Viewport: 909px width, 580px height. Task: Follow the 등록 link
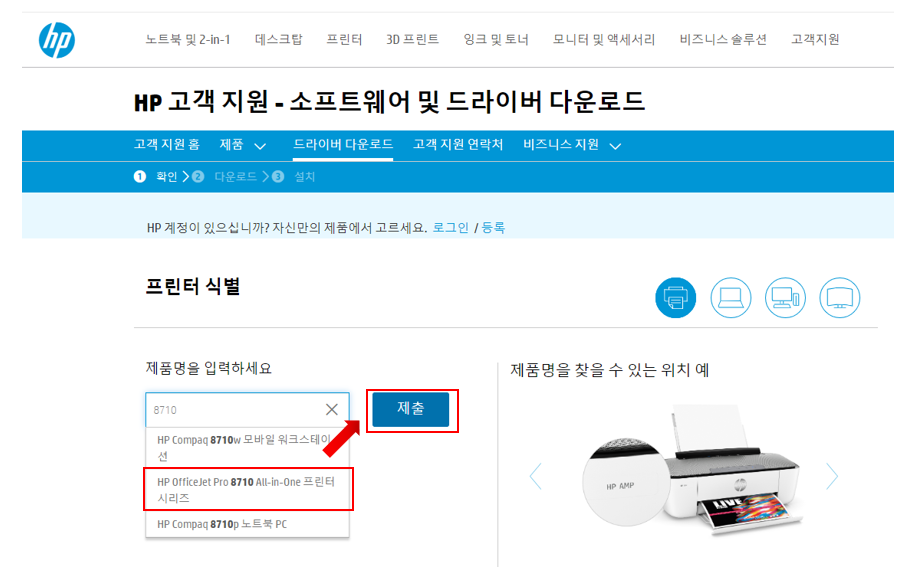(493, 227)
